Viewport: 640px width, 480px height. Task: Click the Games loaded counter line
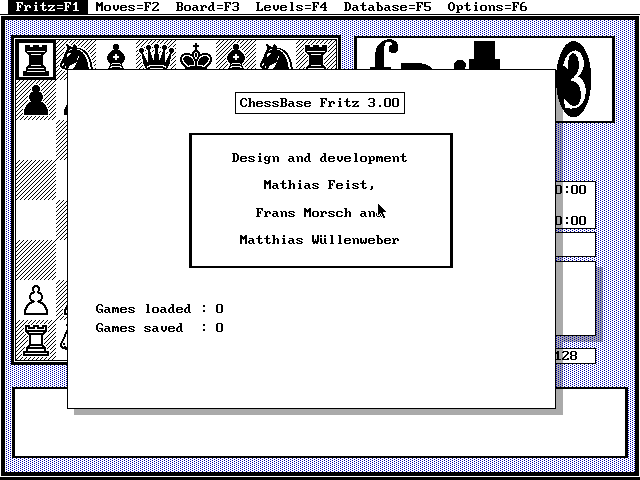(160, 309)
